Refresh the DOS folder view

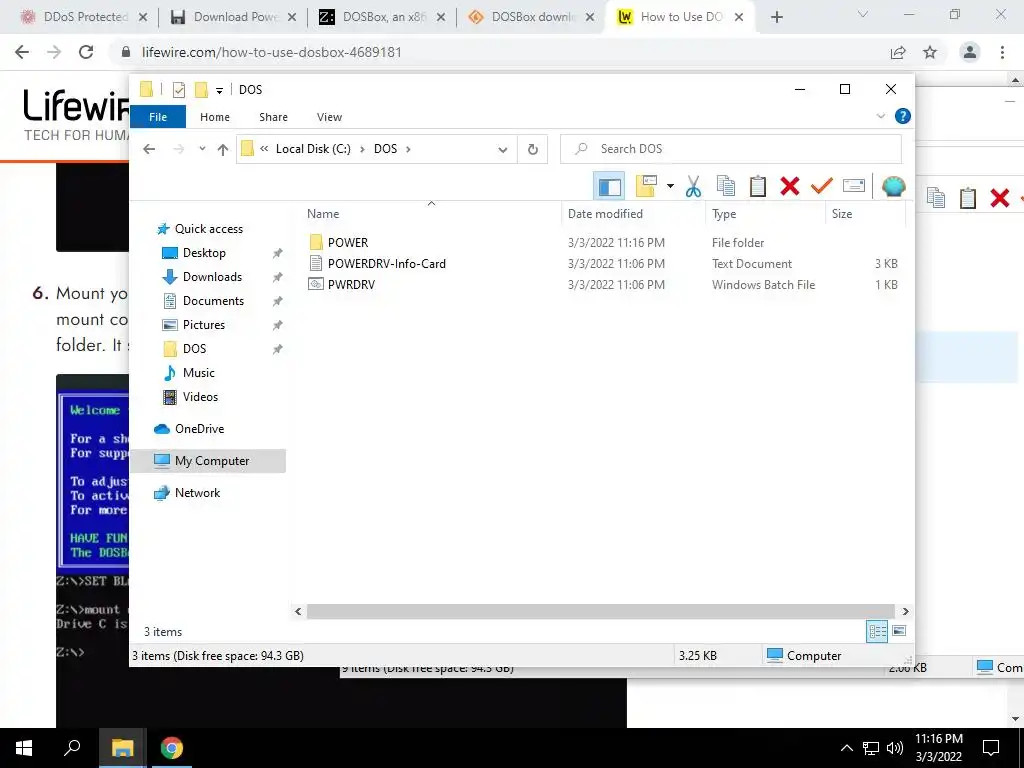[x=533, y=150]
